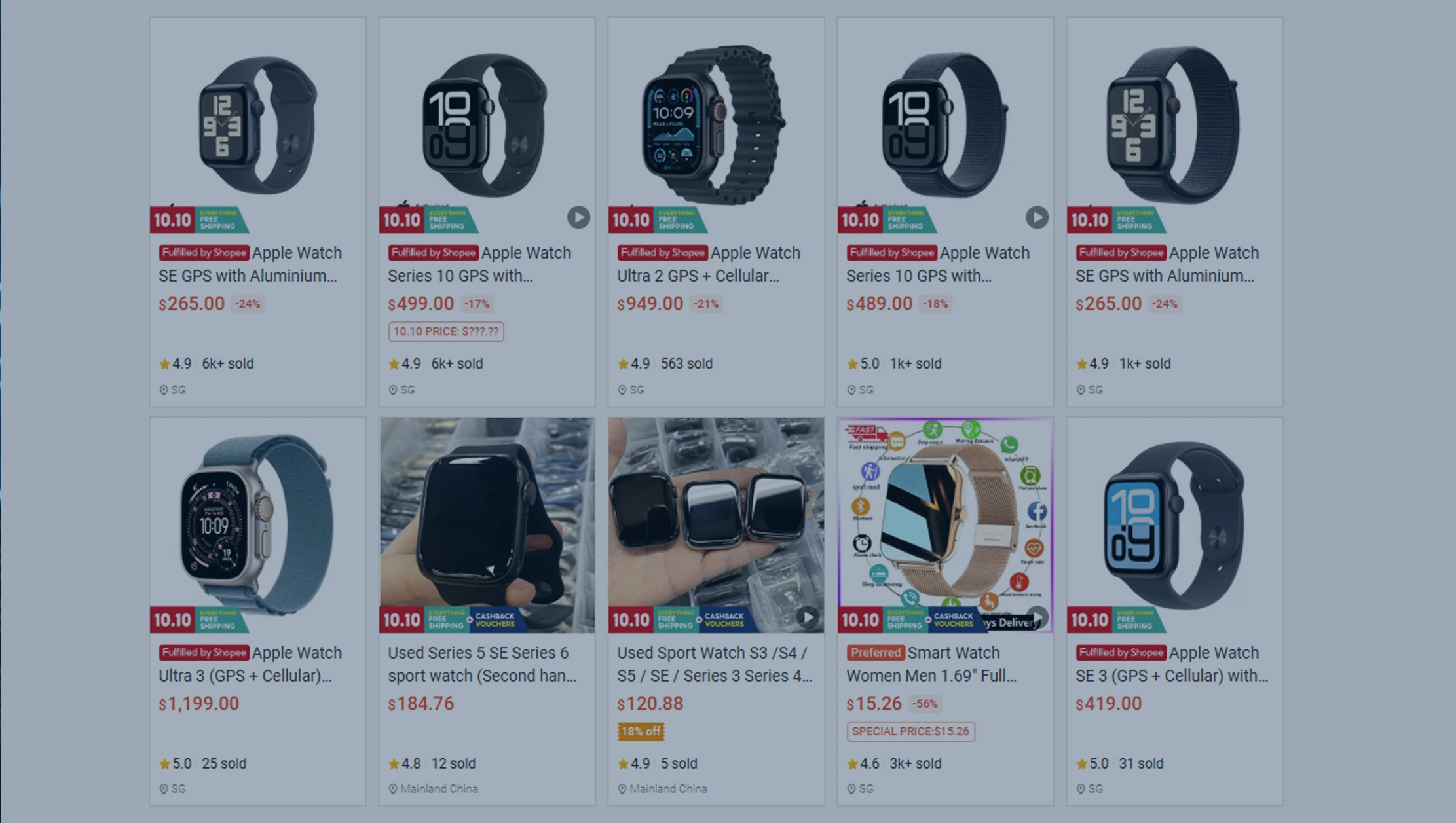The image size is (1456, 823).
Task: Click the Cashback Vouchers badge on the Used Series 5 listing
Action: [x=495, y=620]
